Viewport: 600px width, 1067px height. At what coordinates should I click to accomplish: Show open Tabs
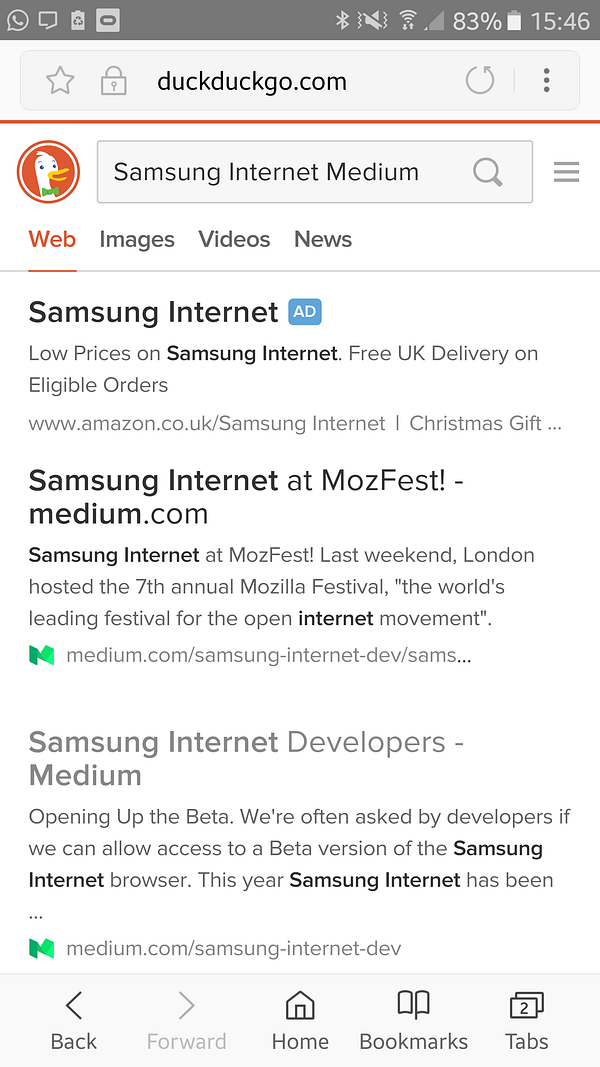[526, 1020]
